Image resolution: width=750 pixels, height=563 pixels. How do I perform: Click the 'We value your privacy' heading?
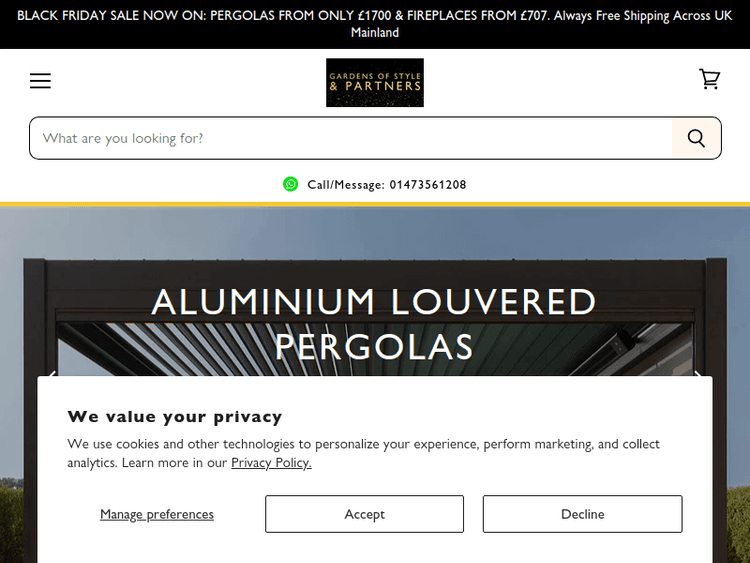[175, 417]
